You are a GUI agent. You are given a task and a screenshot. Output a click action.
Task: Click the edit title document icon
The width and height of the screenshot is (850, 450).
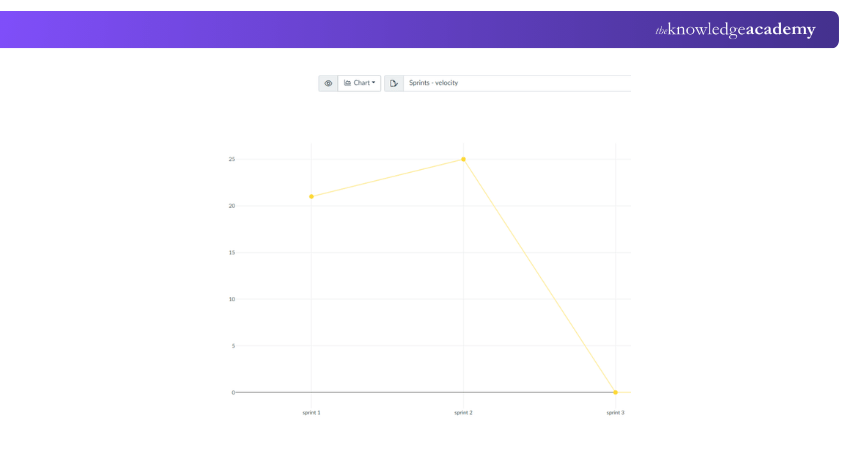pos(394,83)
